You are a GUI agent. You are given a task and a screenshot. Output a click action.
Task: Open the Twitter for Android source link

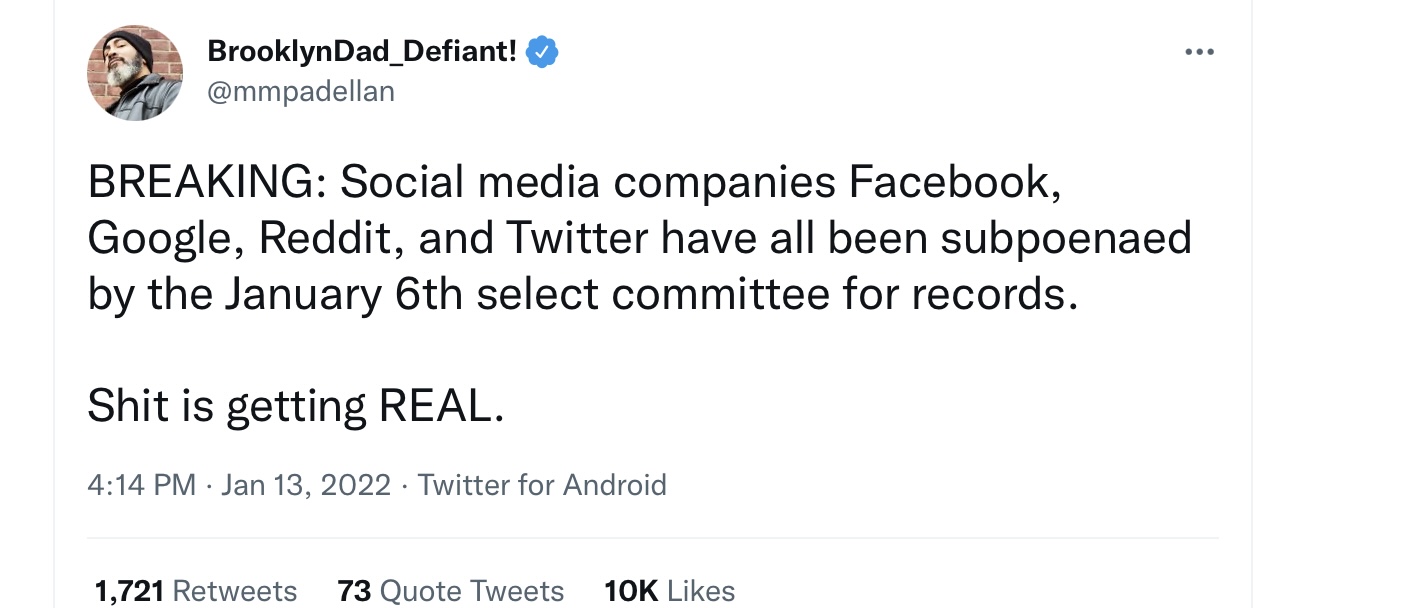pos(542,485)
